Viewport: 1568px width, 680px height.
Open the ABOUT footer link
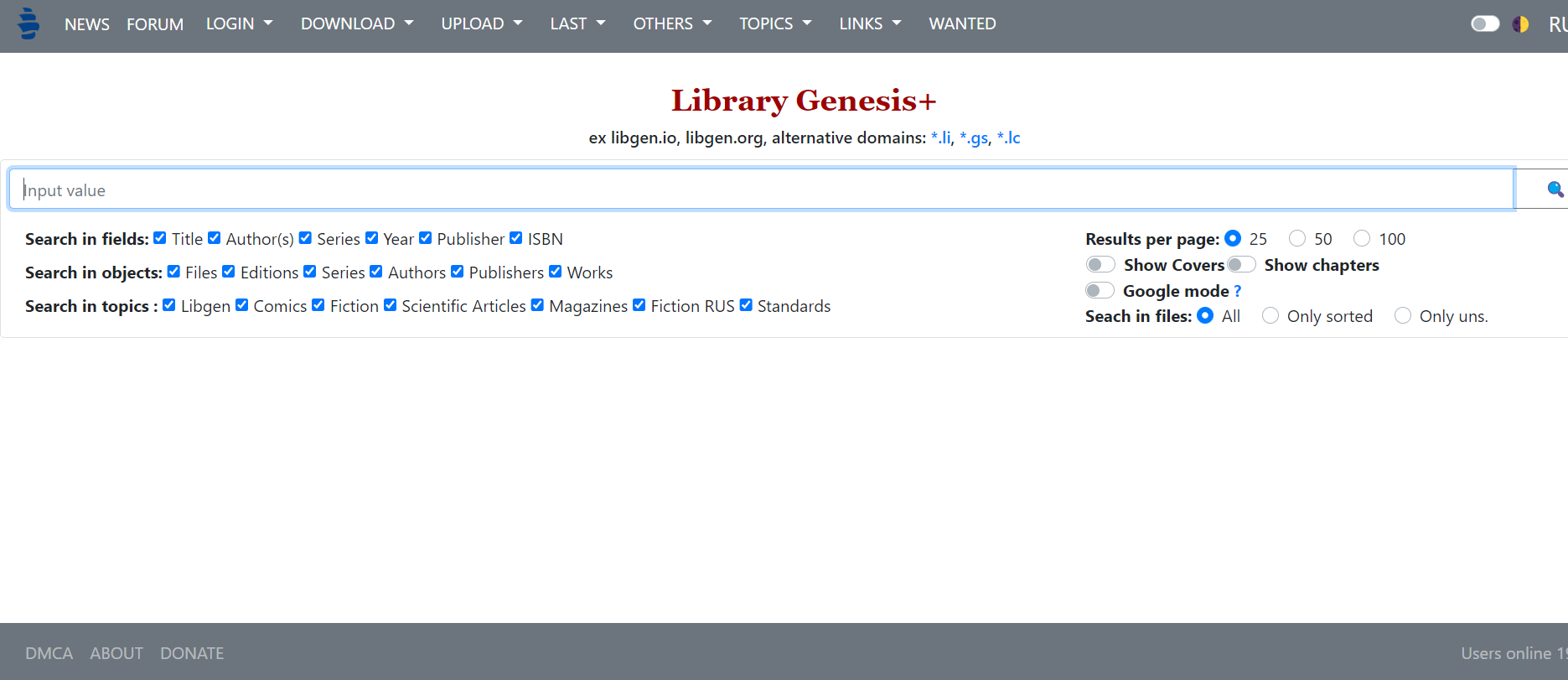[116, 653]
